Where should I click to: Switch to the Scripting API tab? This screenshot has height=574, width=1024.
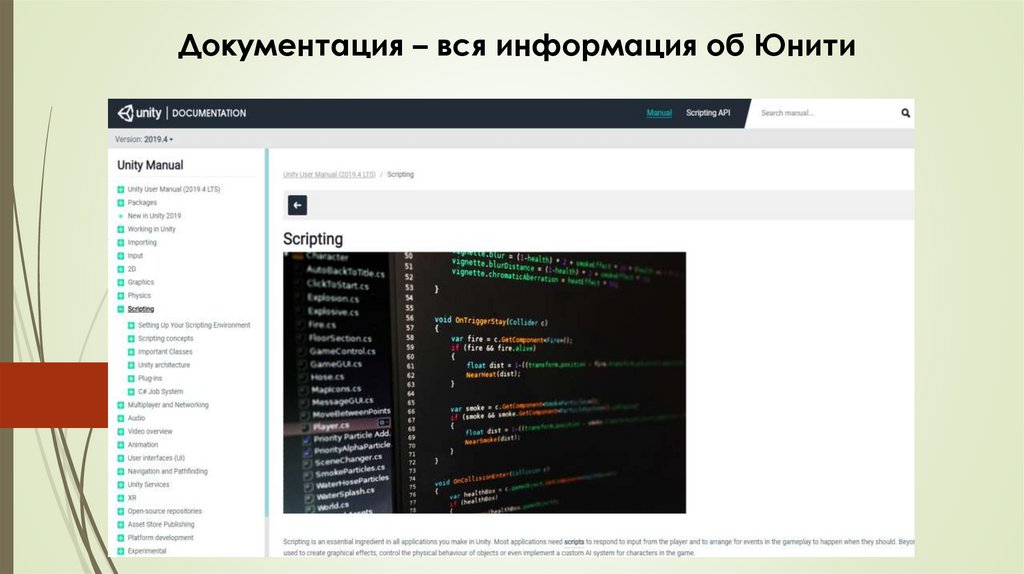tap(708, 113)
